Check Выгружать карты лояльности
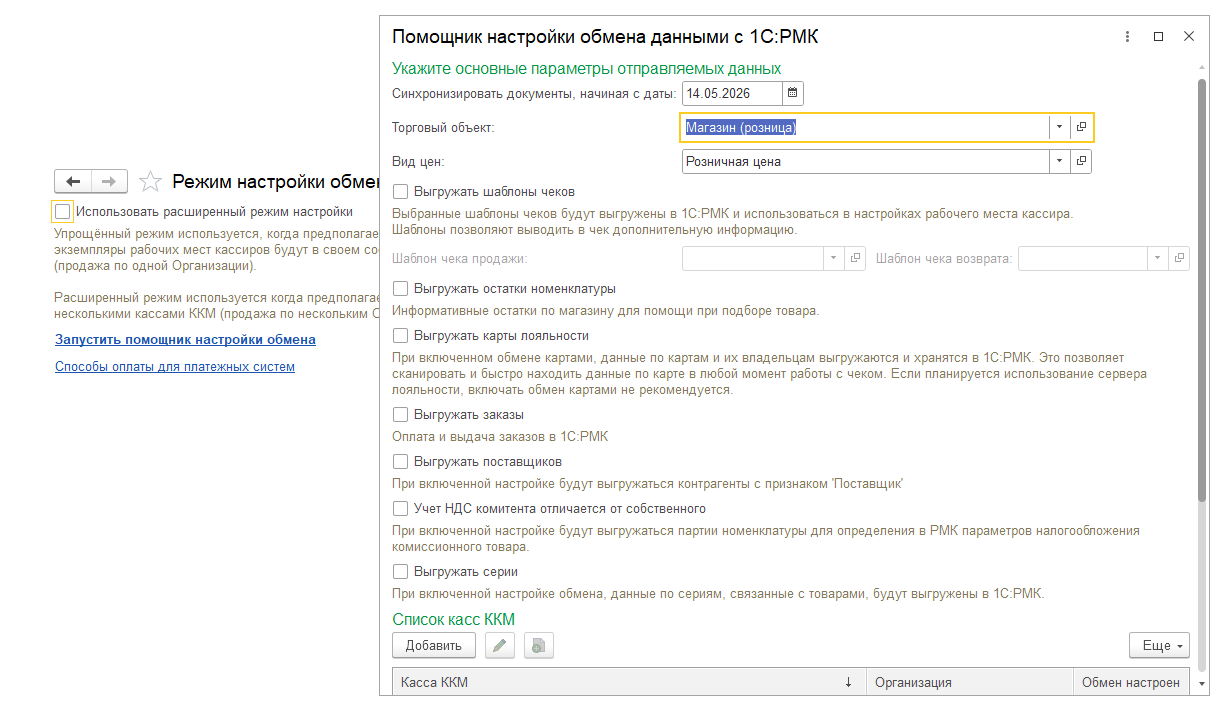Viewport: 1219px width, 704px height. 401,336
